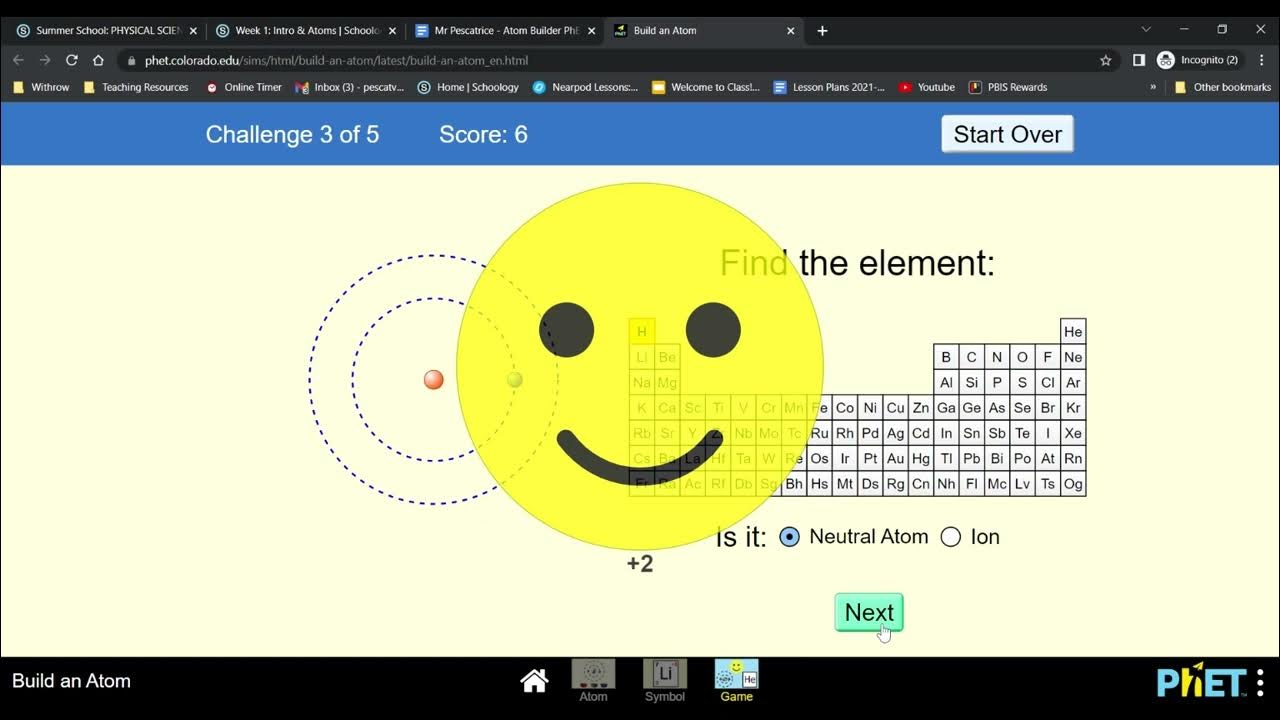Click the PhET home icon

click(x=534, y=681)
